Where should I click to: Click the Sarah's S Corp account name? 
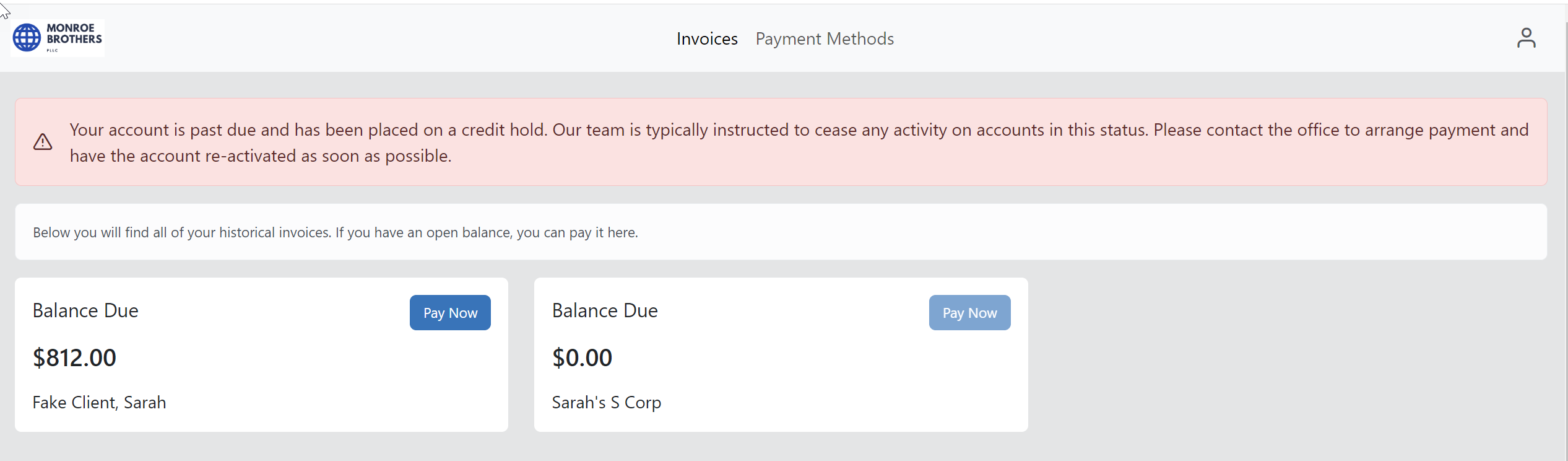(606, 403)
